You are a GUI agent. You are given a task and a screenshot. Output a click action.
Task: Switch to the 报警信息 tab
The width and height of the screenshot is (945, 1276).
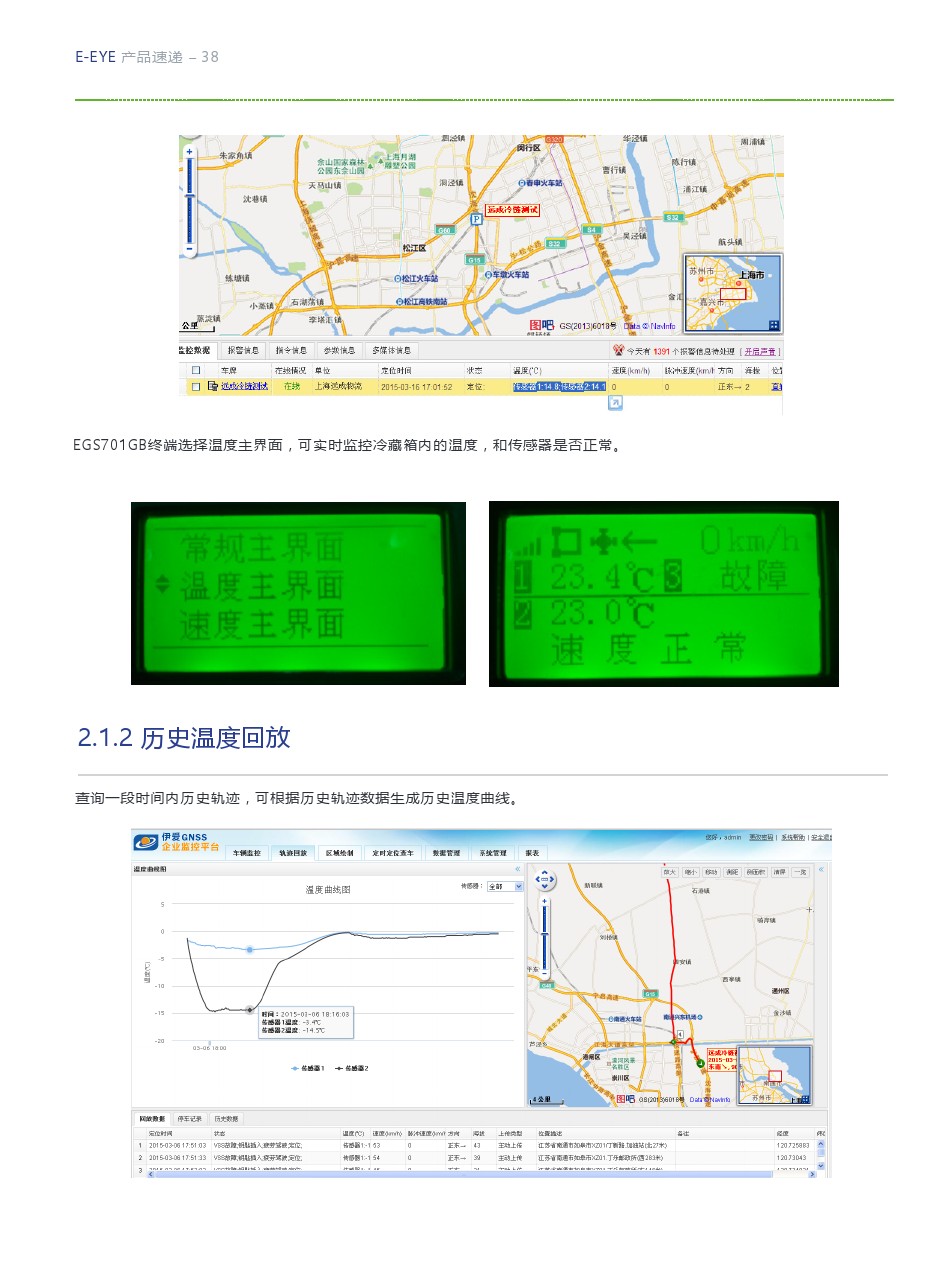(242, 351)
